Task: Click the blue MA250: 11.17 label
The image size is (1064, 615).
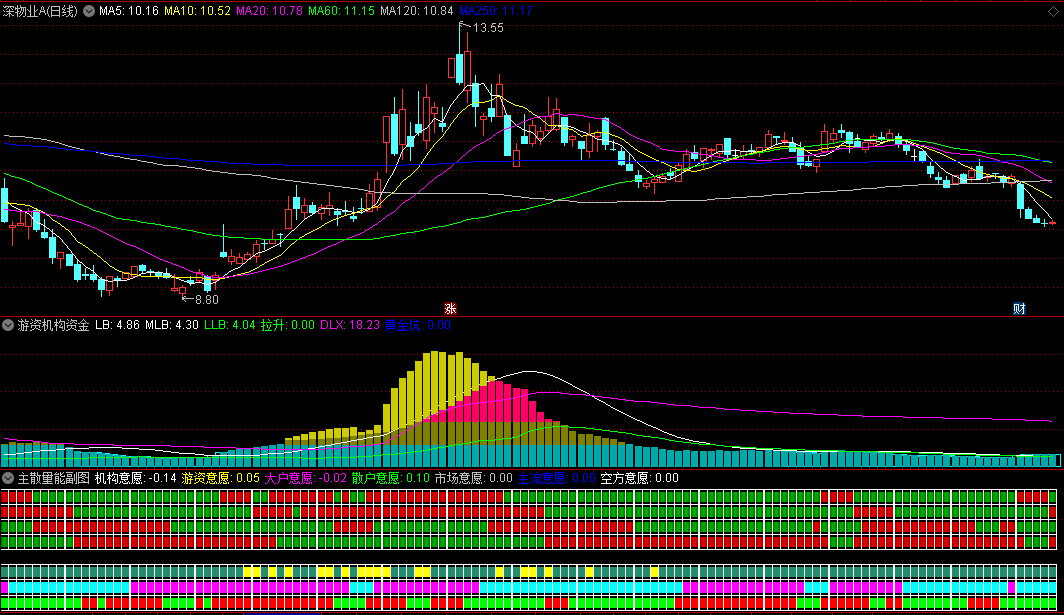Action: [x=495, y=11]
